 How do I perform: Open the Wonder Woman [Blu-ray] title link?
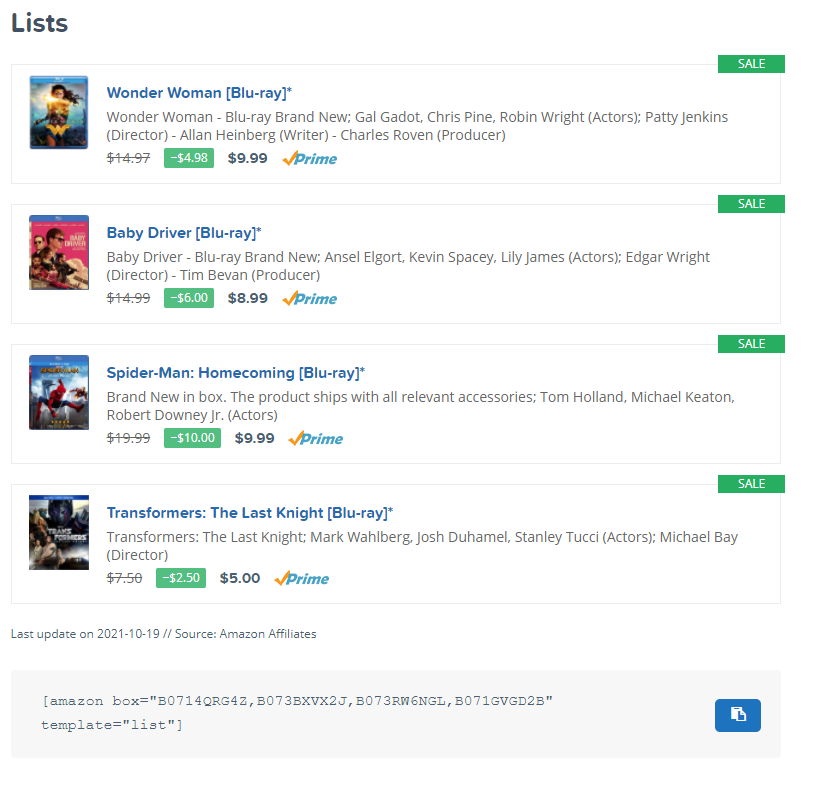(x=199, y=93)
